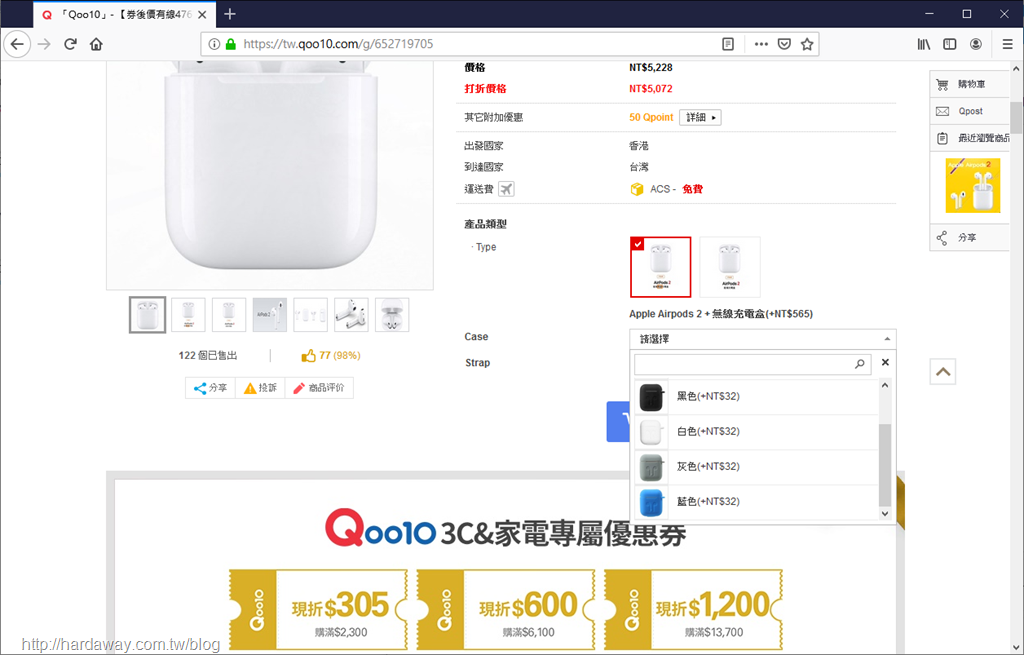
Task: Reload the current page
Action: pos(71,44)
